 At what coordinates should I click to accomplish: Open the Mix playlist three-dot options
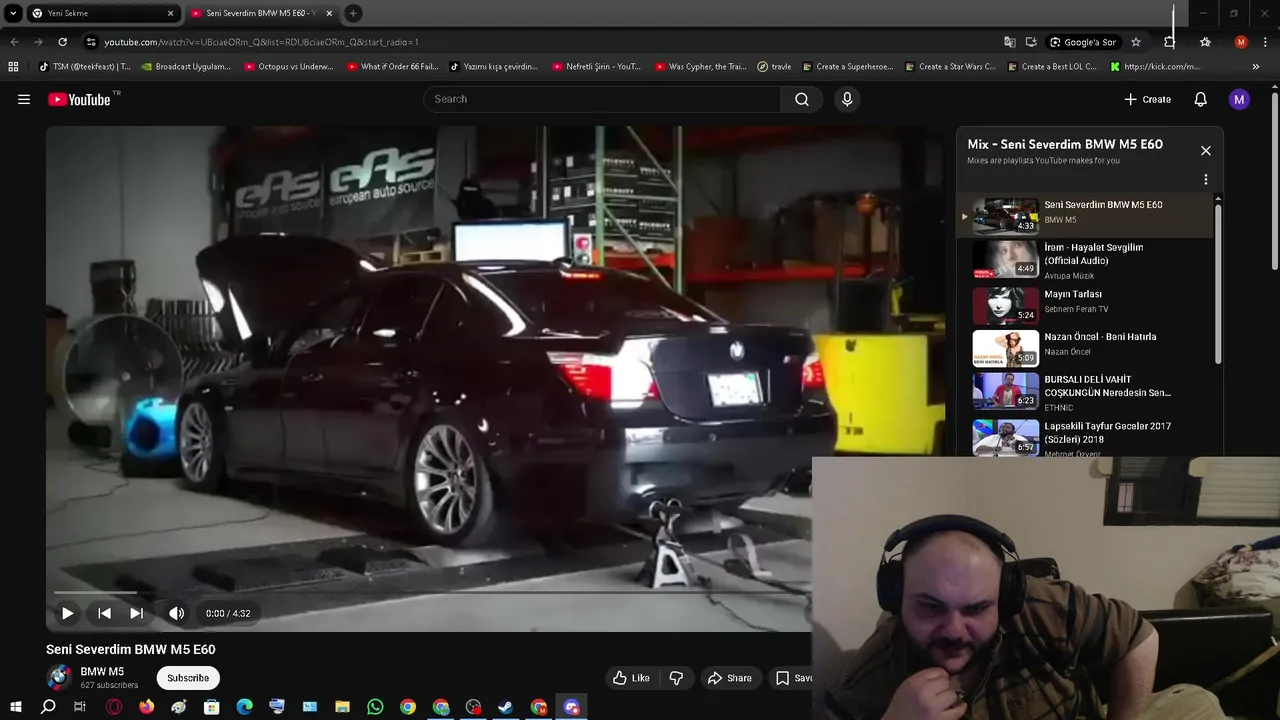pyautogui.click(x=1206, y=180)
